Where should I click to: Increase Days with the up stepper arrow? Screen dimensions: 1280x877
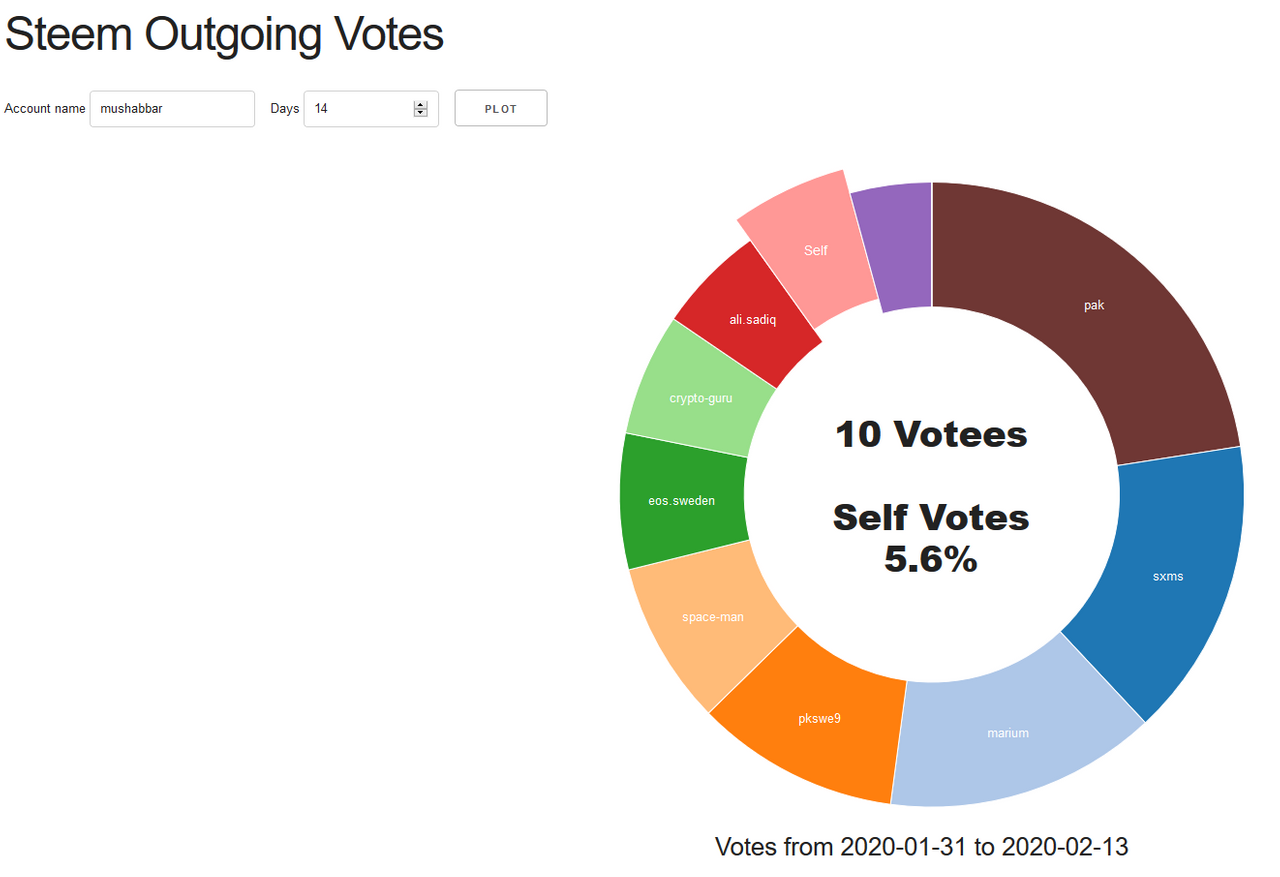[420, 104]
